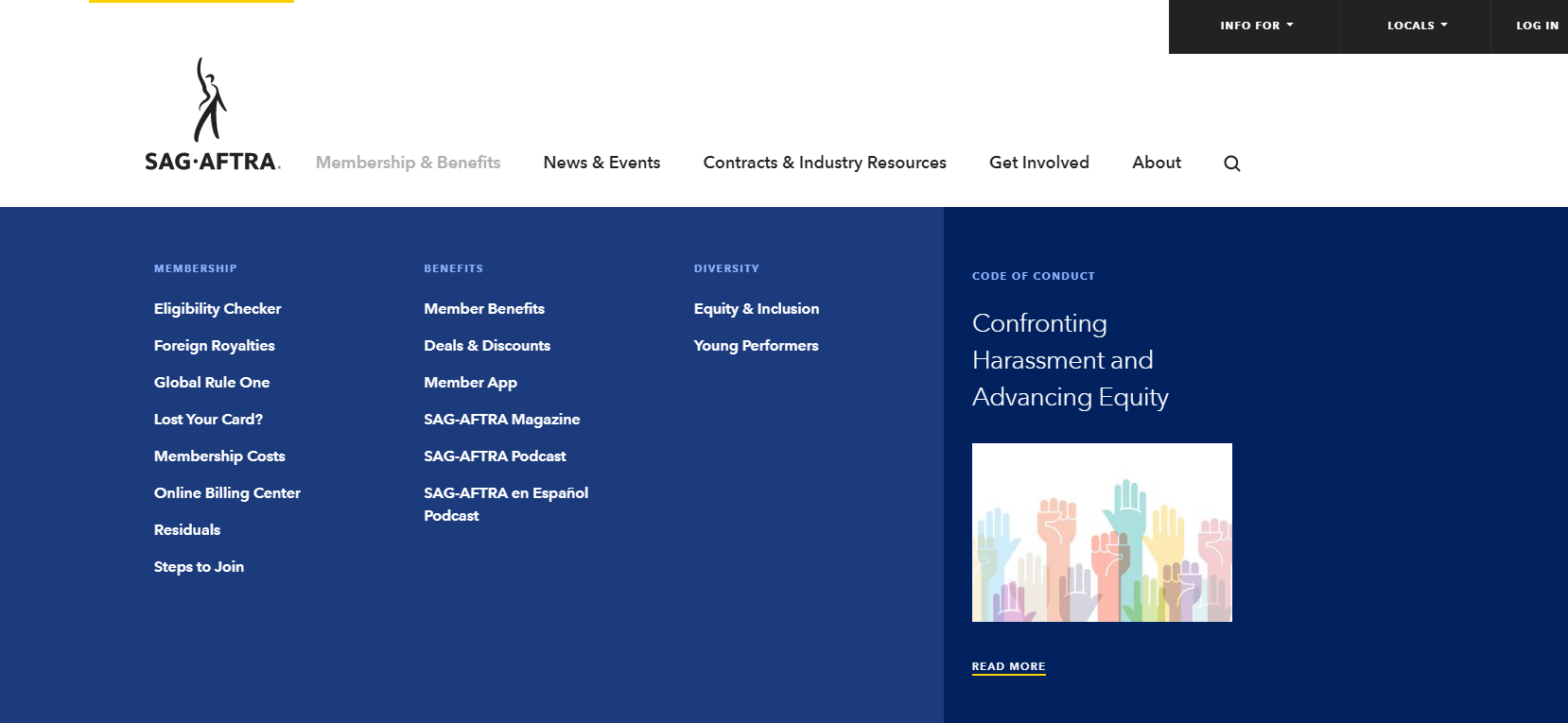Open Membership Costs link
This screenshot has height=723, width=1568.
tap(219, 456)
